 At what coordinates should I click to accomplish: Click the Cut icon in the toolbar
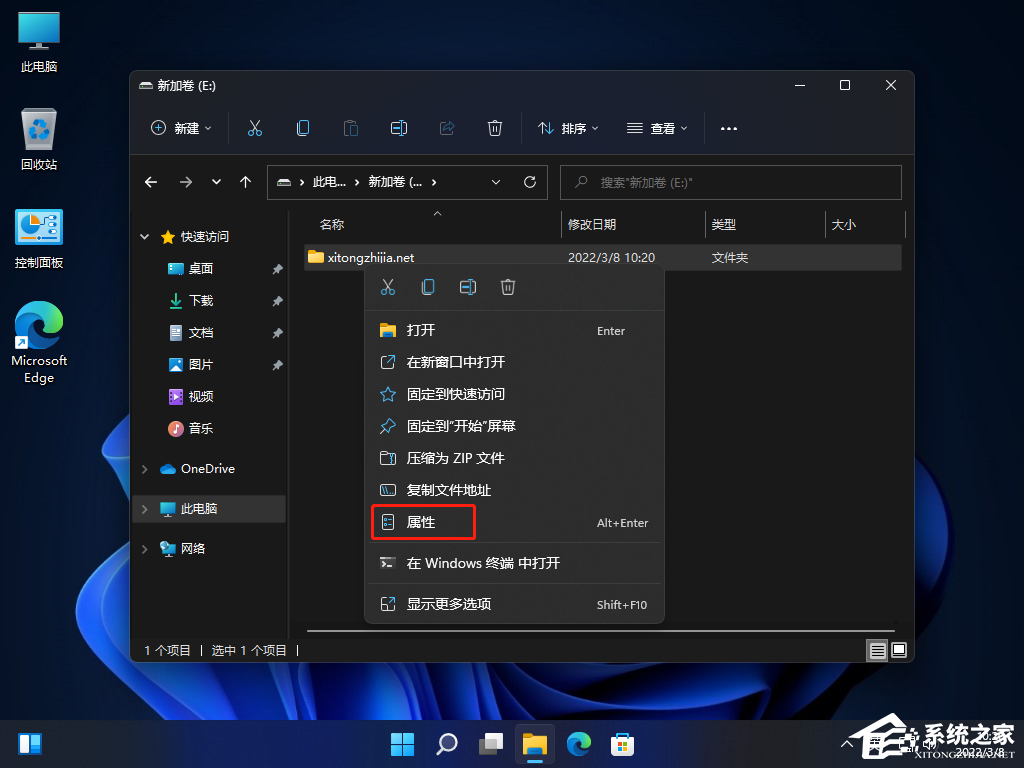tap(255, 128)
